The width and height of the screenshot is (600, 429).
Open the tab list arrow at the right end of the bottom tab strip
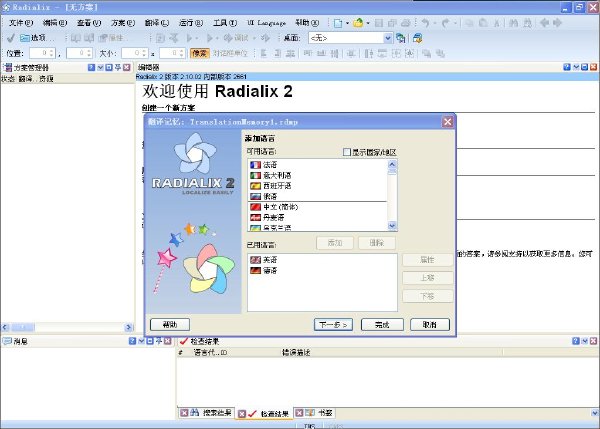(595, 413)
